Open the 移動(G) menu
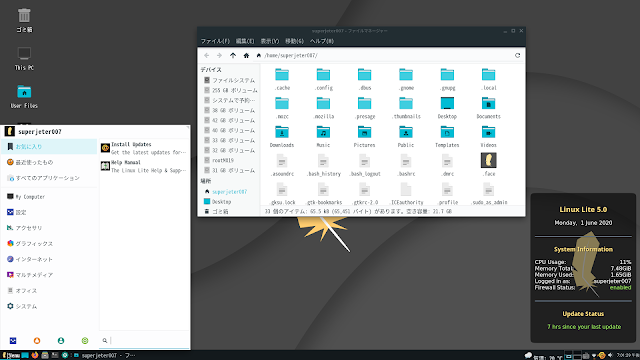The height and width of the screenshot is (360, 640). click(x=294, y=41)
